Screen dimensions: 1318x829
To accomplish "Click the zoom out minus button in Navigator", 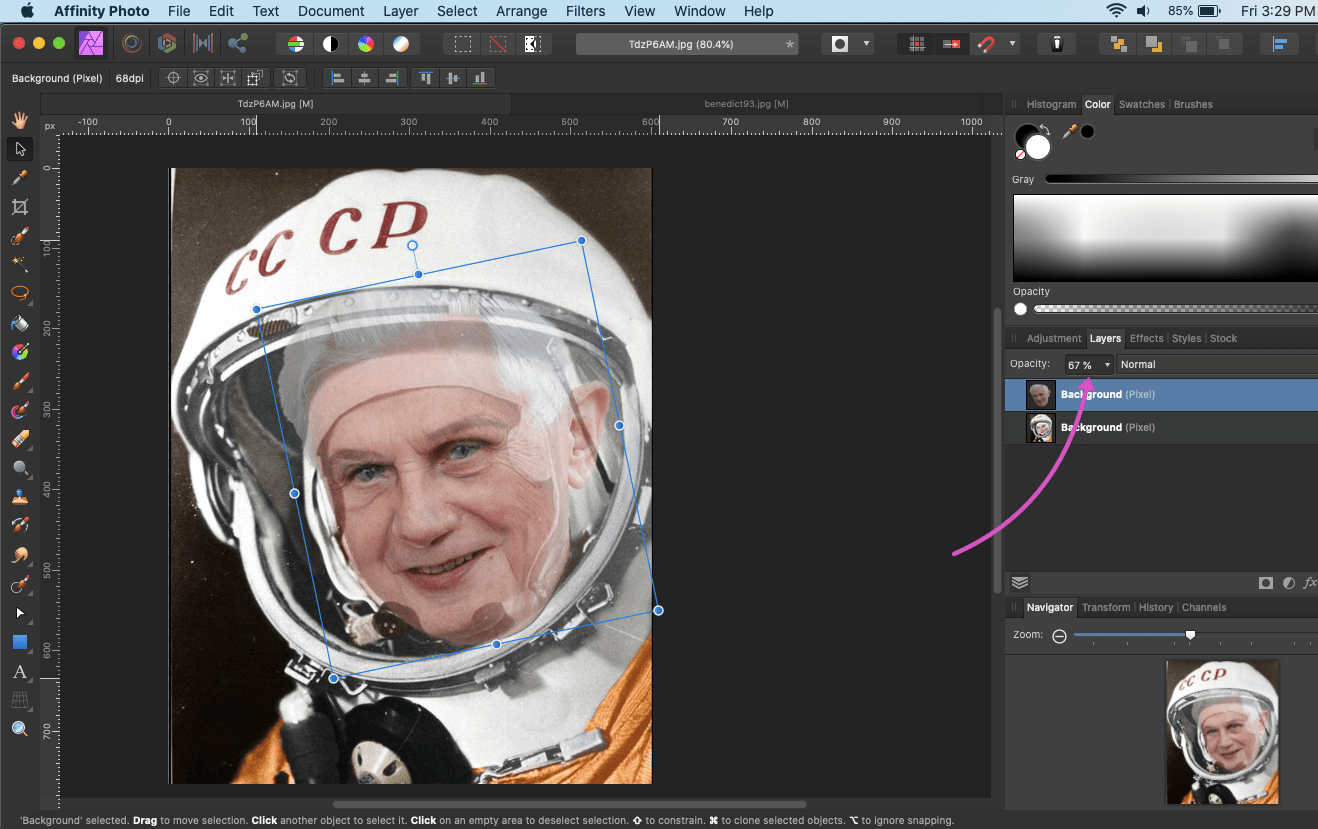I will pos(1059,636).
